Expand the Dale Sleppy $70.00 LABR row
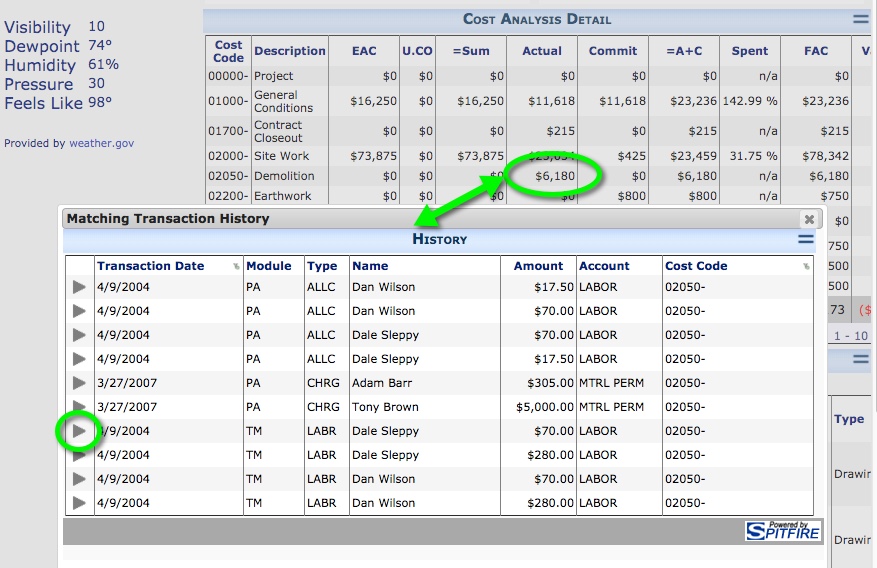 [x=79, y=431]
